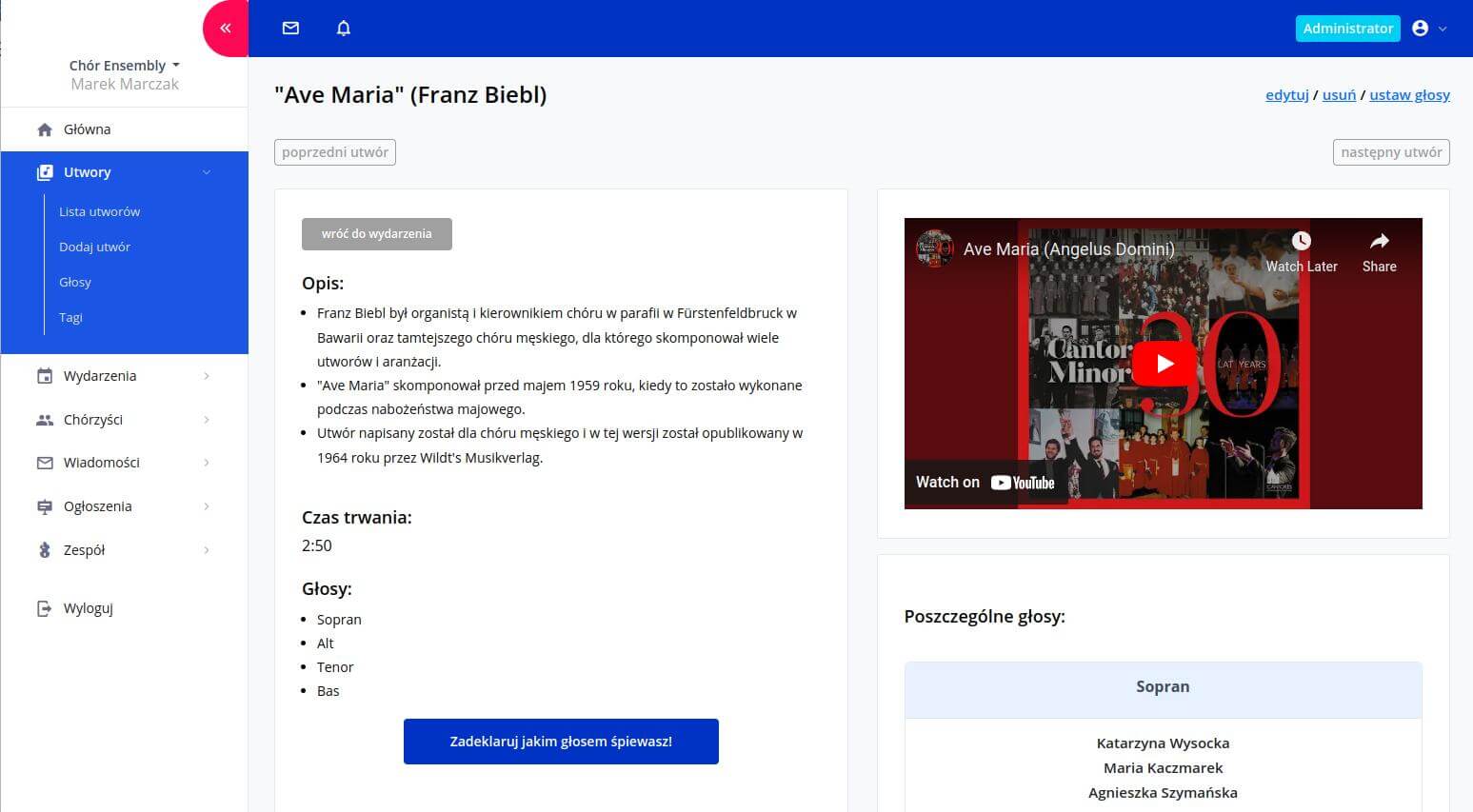
Task: Open the Chór Ensembly choir dropdown
Action: [x=124, y=66]
